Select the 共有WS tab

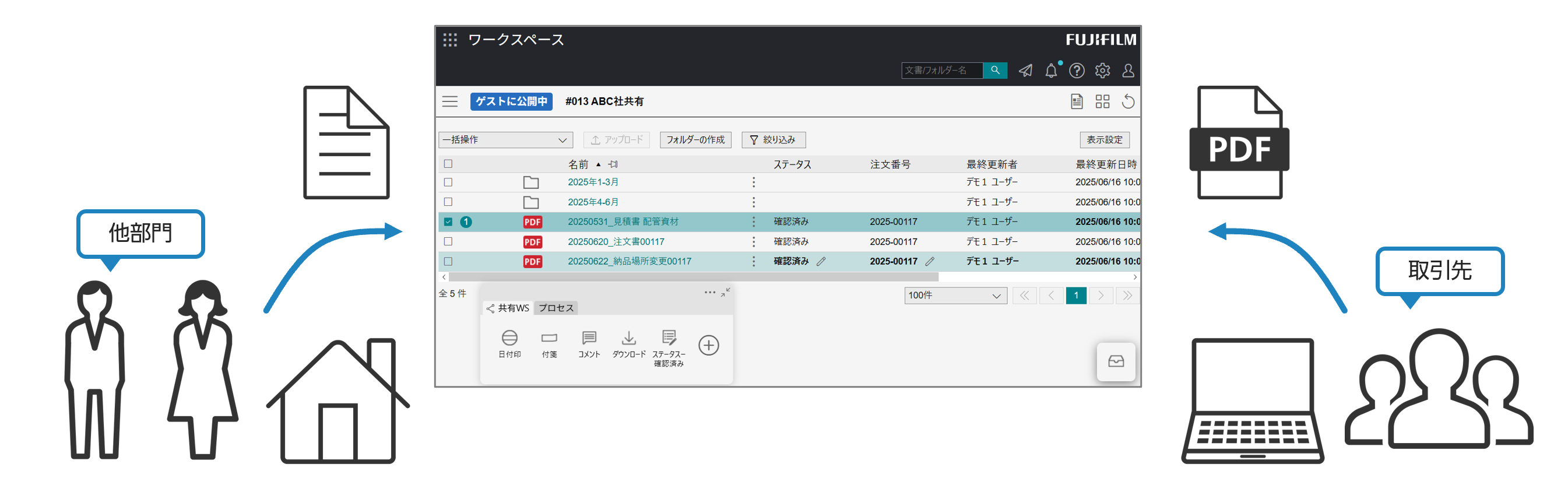(x=508, y=308)
